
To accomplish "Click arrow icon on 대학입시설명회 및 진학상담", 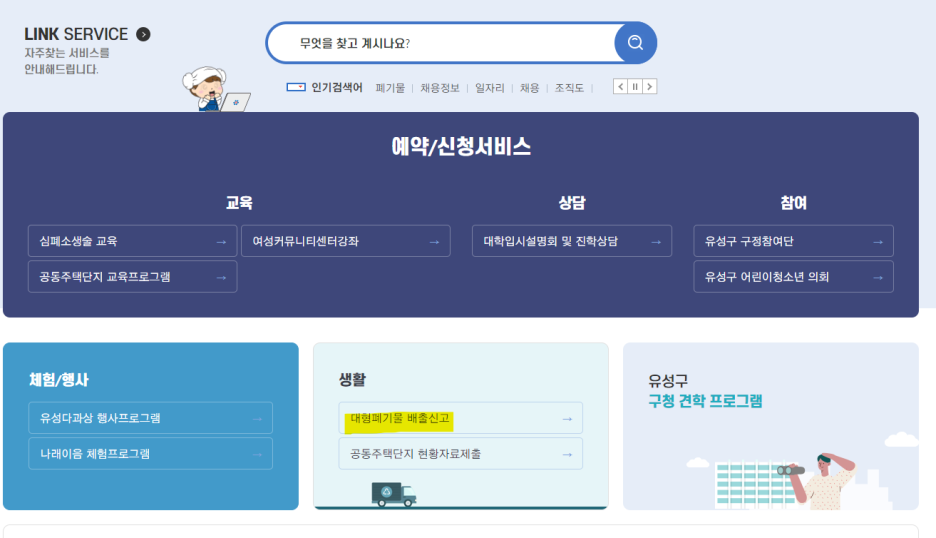I will [656, 242].
